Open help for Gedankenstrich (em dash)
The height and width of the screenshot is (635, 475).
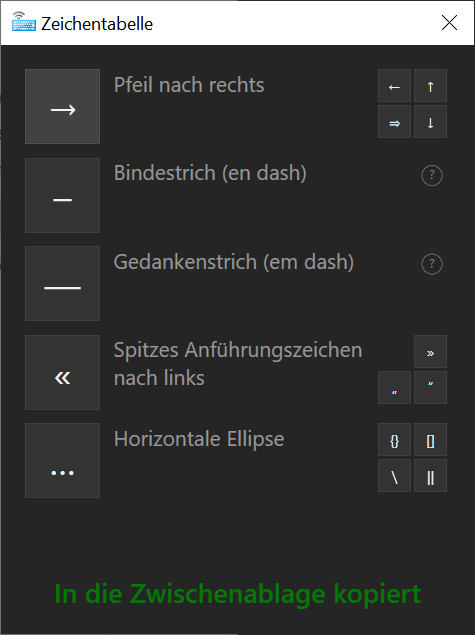pos(432,264)
